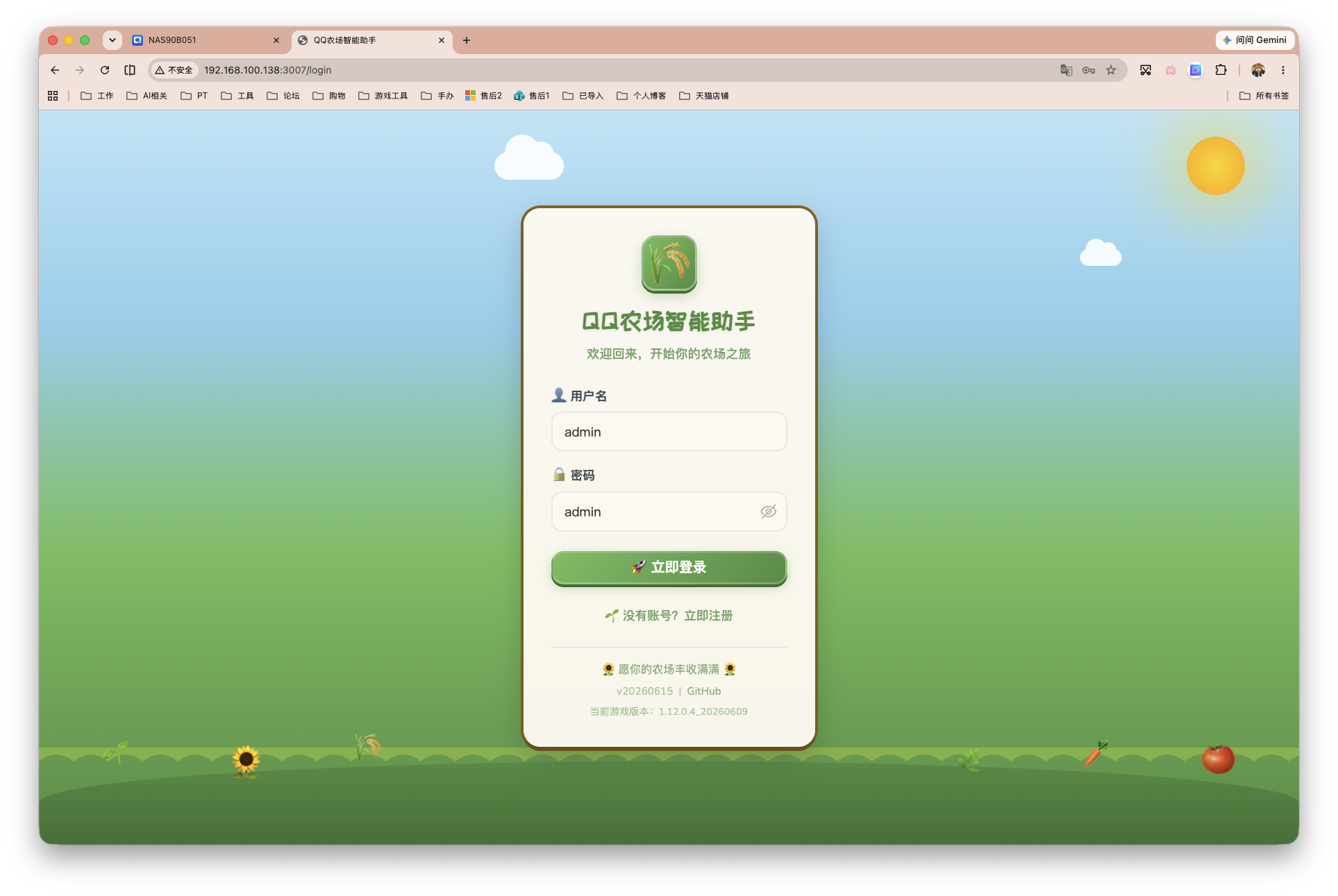Click the rice plant app logo
1338x896 pixels.
click(x=669, y=264)
